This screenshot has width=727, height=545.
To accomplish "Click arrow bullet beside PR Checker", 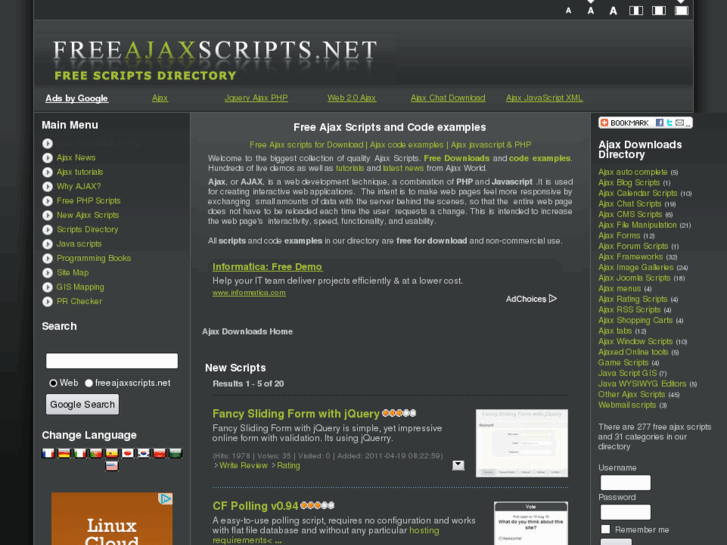I will (x=47, y=301).
